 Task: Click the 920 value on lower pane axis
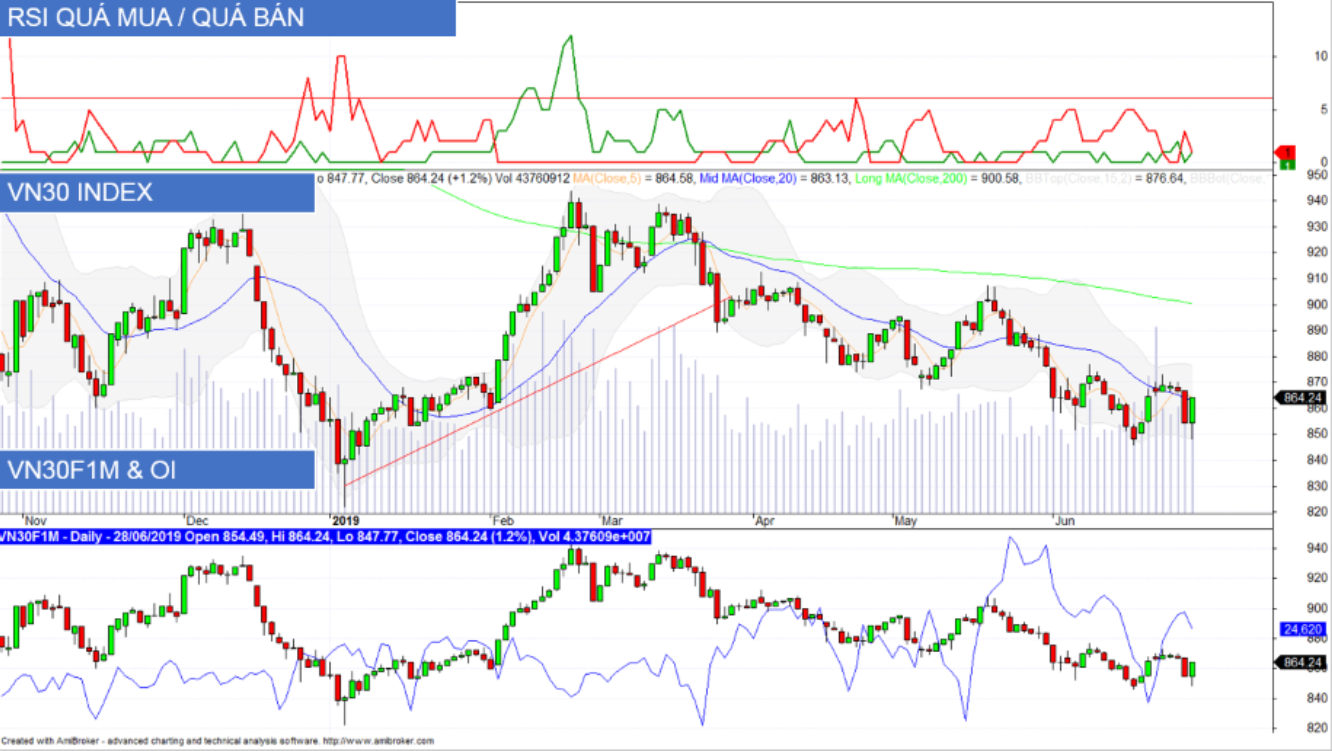click(x=1317, y=578)
